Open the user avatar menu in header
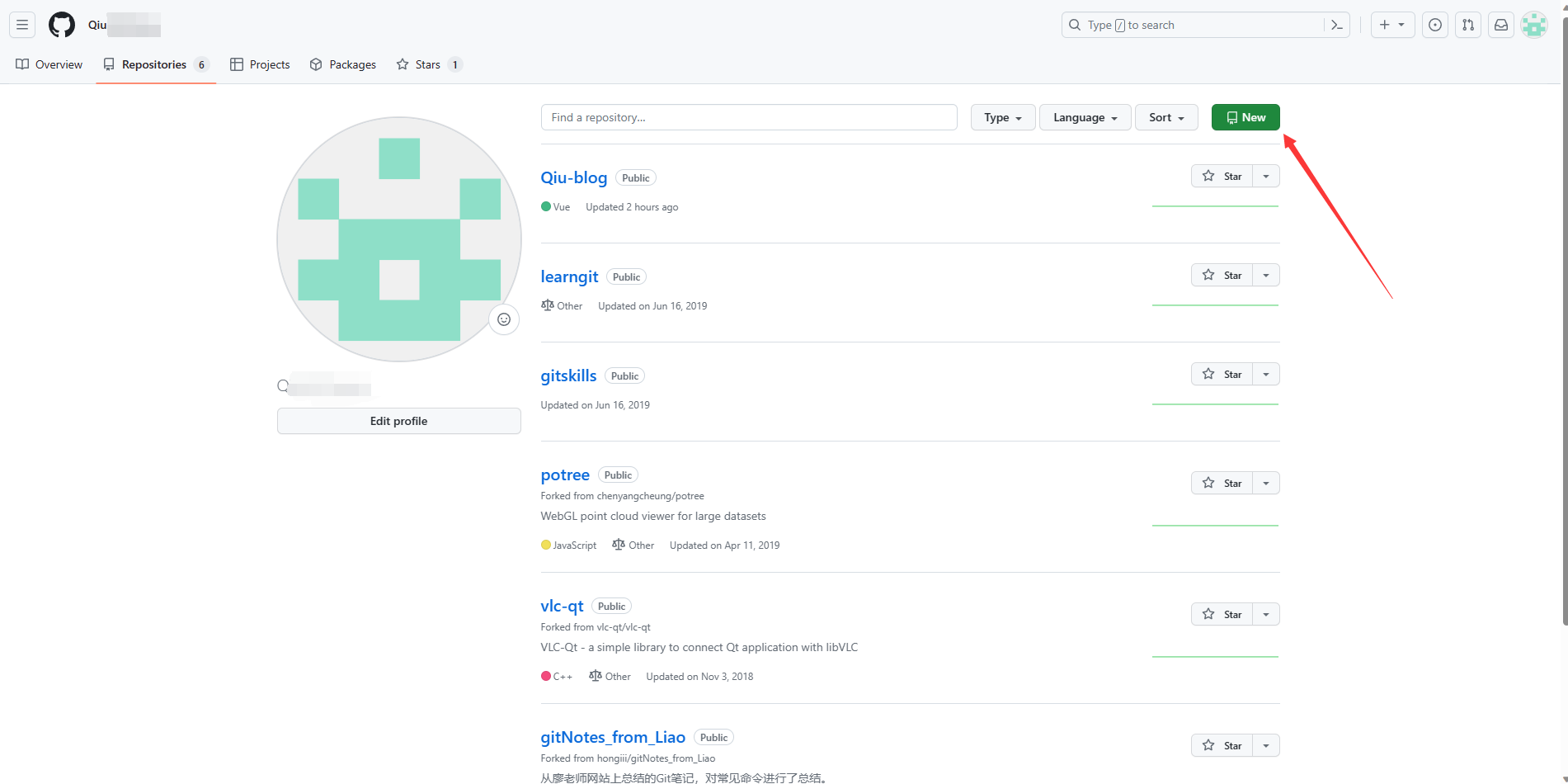The height and width of the screenshot is (784, 1568). tap(1534, 25)
